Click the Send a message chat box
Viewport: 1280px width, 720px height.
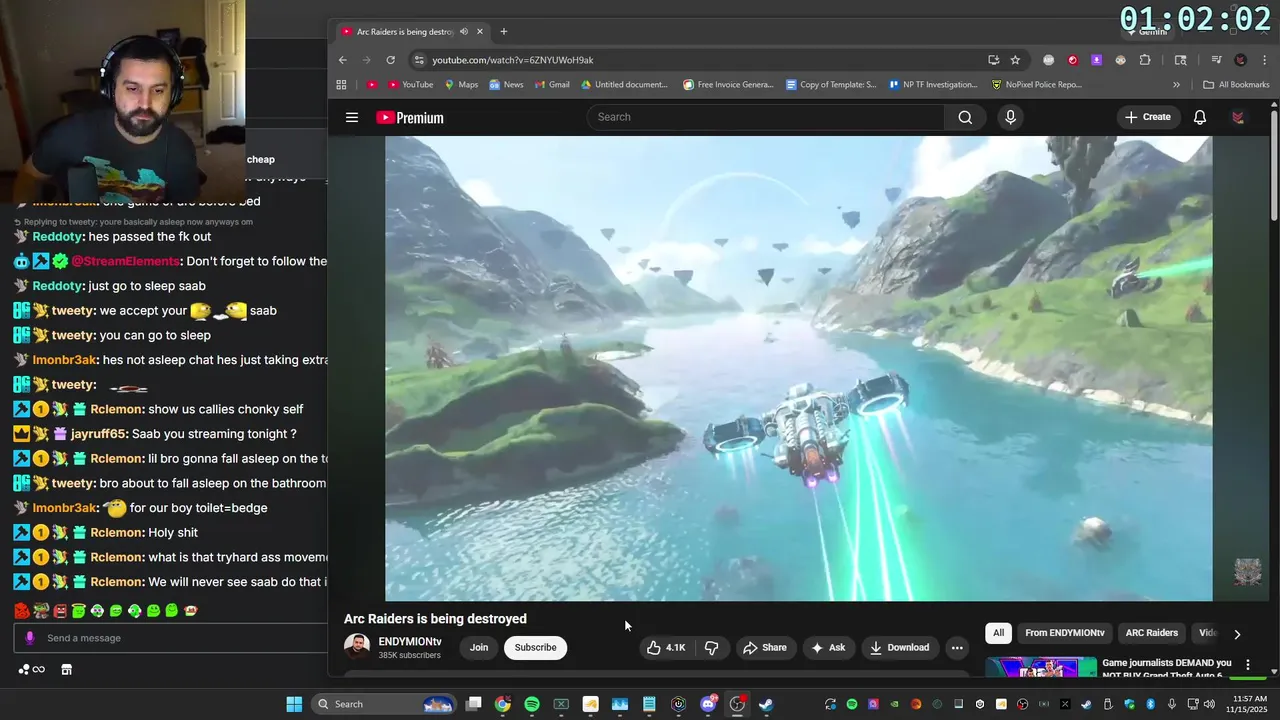coord(170,638)
